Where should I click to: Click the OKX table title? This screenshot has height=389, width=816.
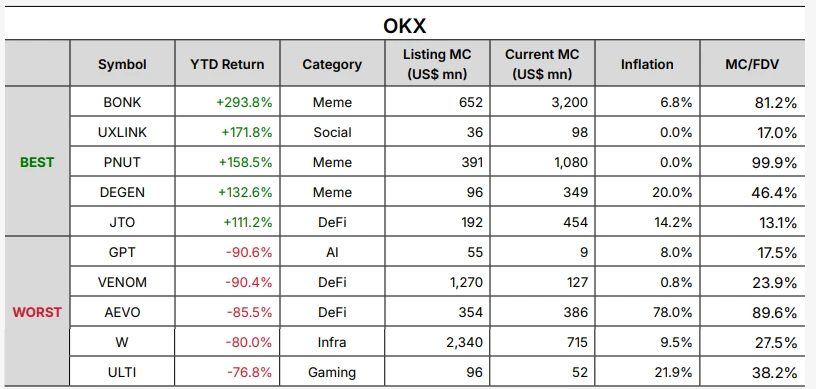pos(404,26)
